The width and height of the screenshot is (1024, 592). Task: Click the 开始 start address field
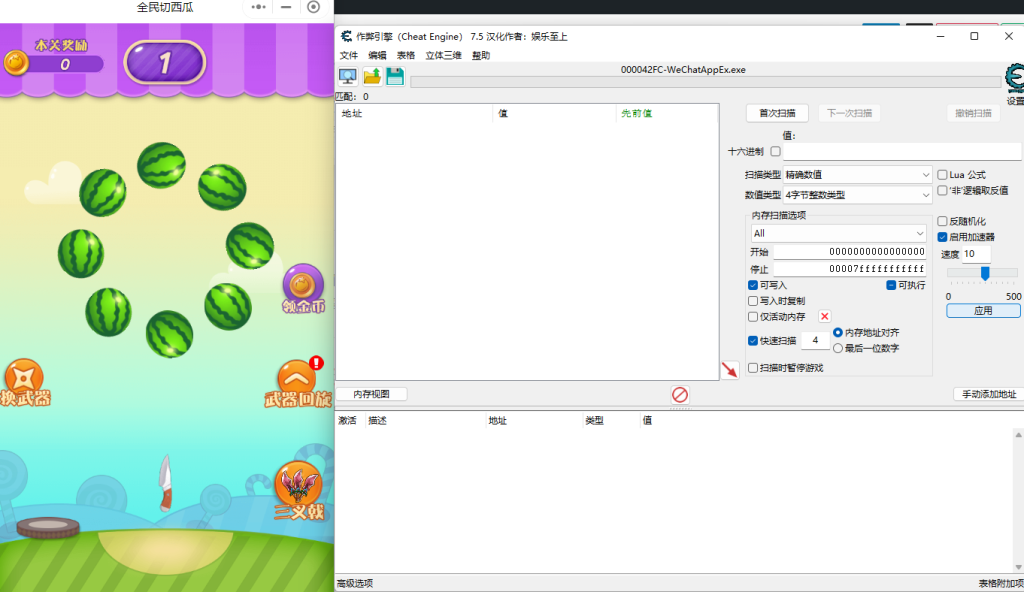click(x=850, y=252)
